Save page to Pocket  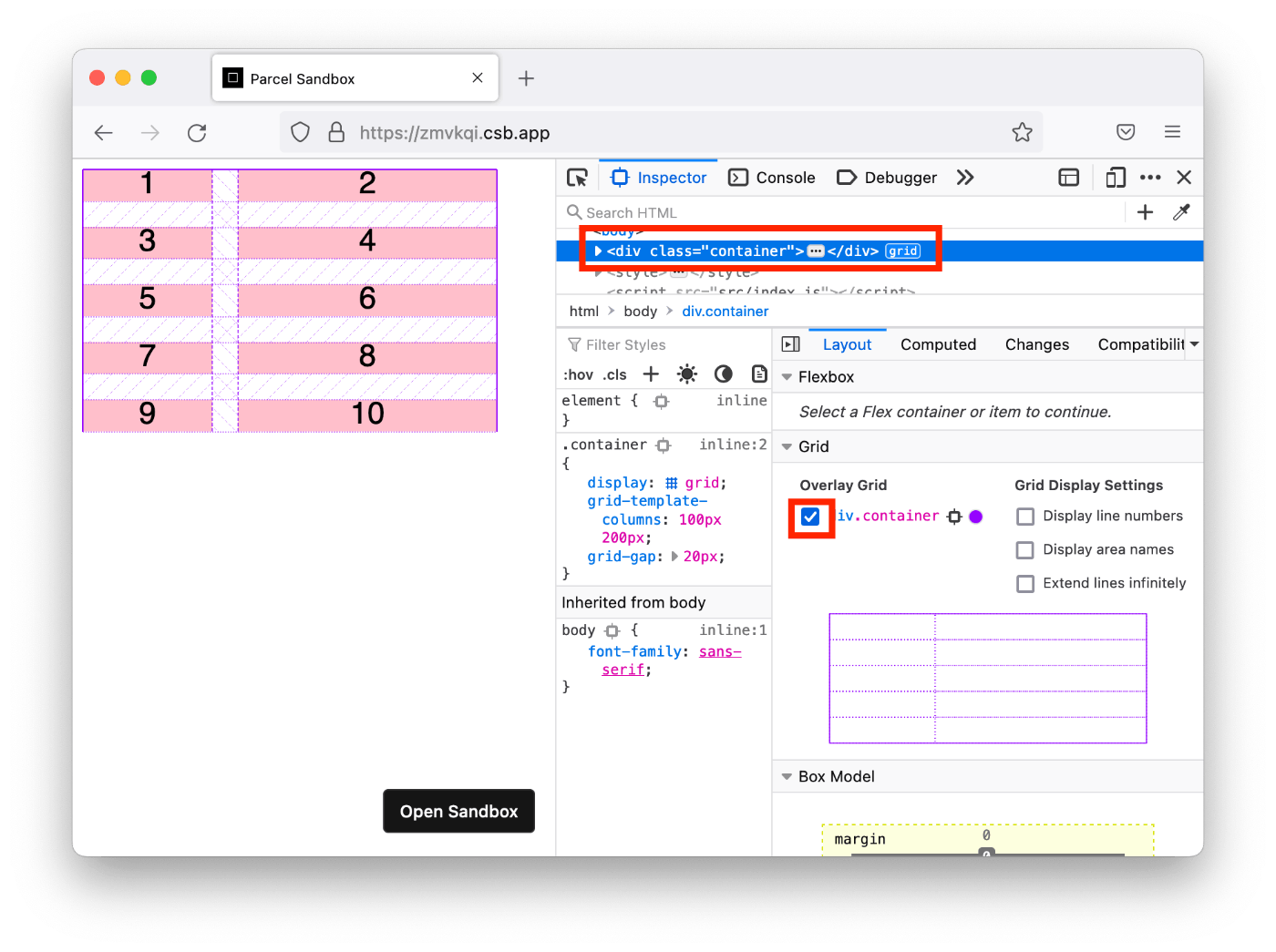coord(1126,132)
